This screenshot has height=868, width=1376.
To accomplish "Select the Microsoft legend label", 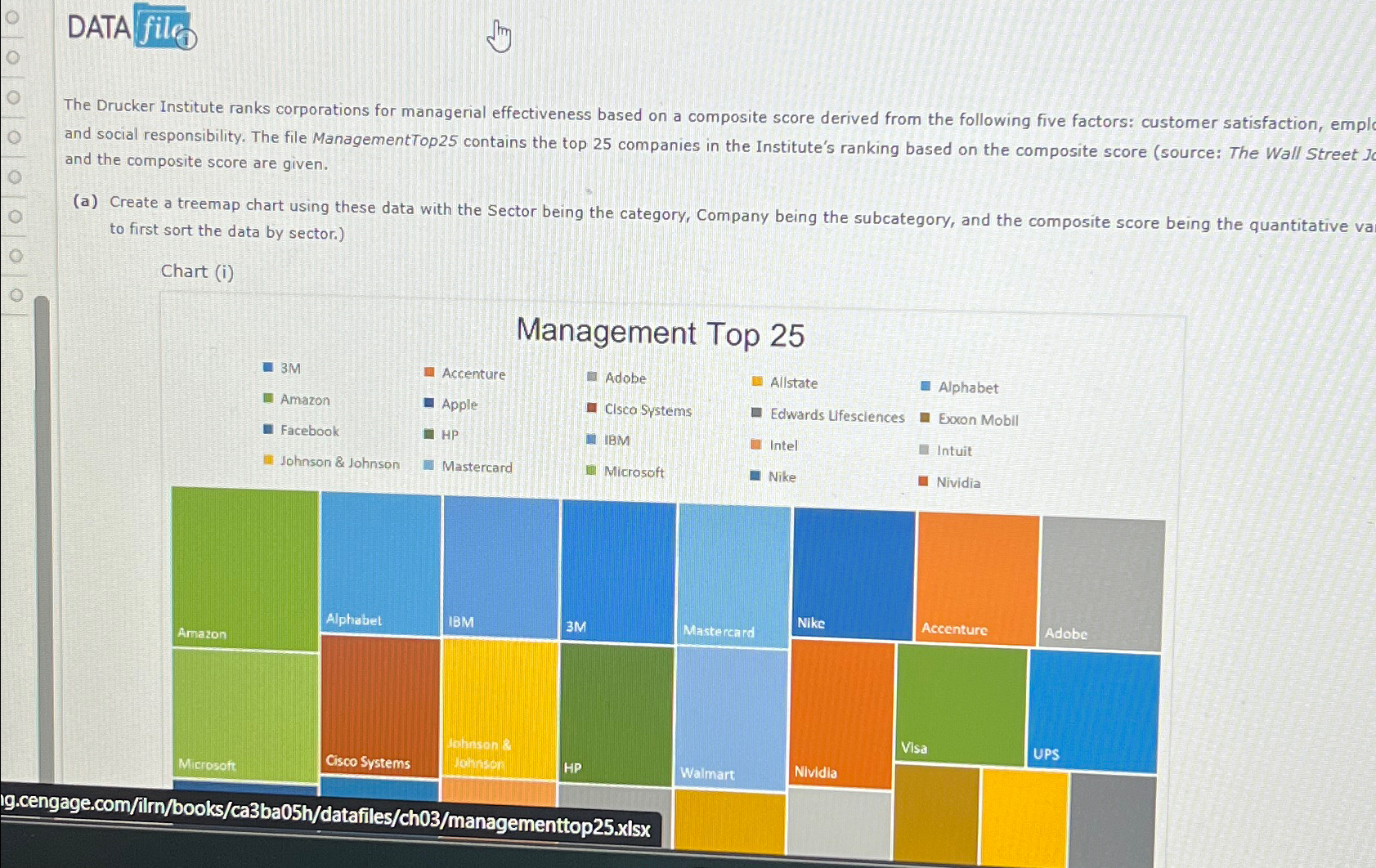I will pyautogui.click(x=634, y=472).
